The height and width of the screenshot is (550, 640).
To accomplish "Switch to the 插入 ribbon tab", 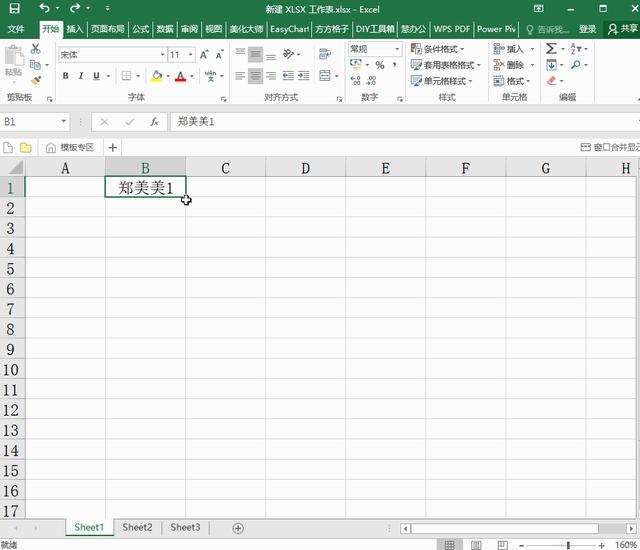I will [x=75, y=29].
